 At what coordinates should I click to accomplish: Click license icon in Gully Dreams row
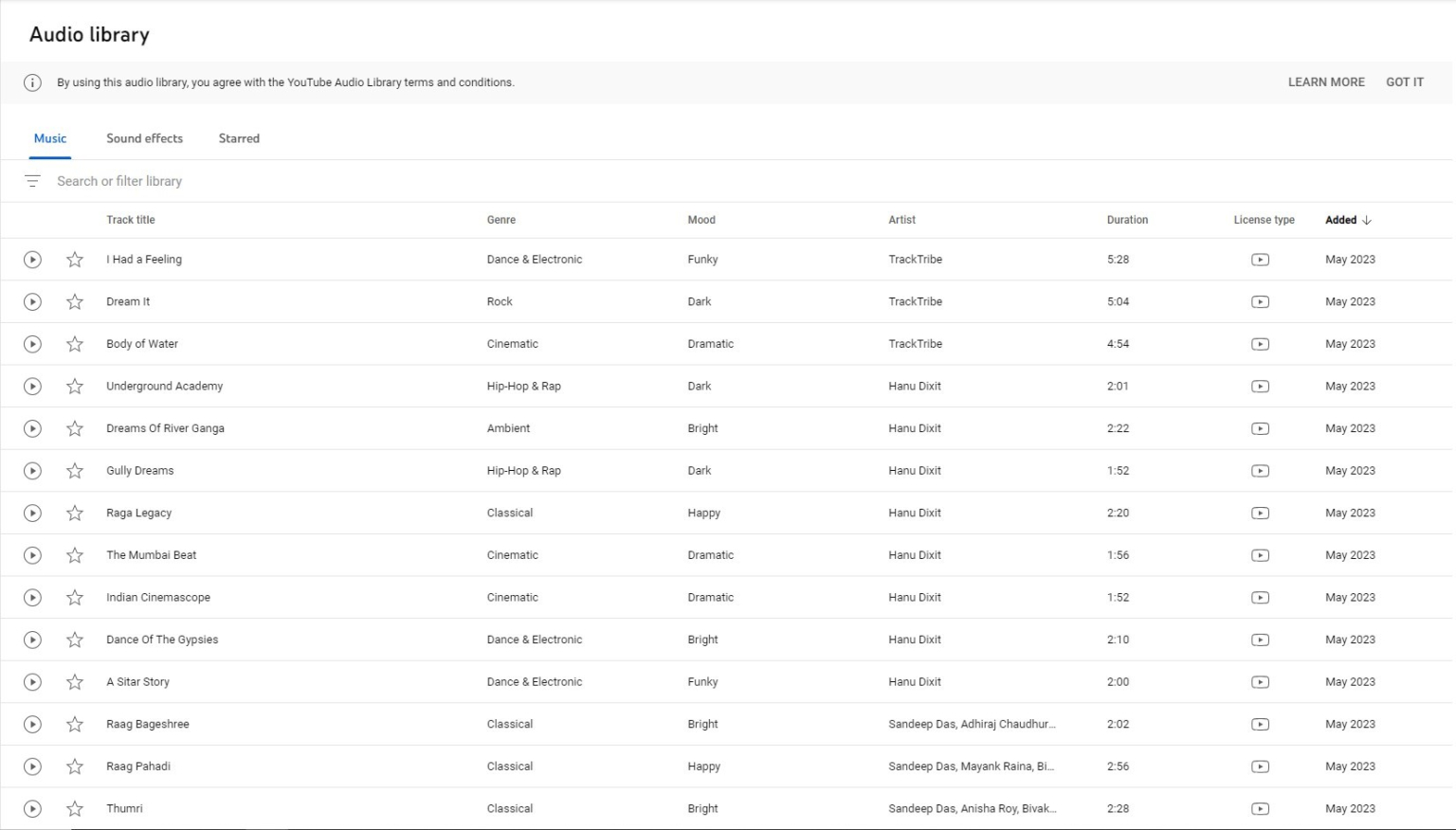tap(1260, 471)
